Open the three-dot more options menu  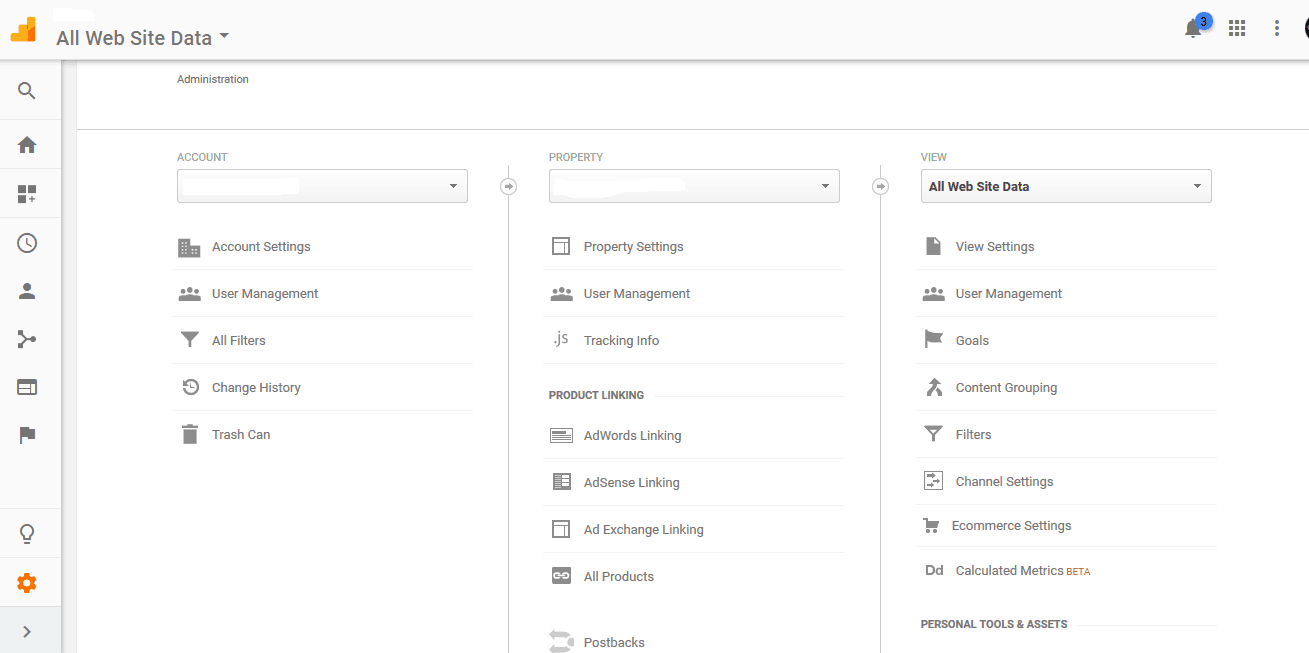pyautogui.click(x=1277, y=28)
